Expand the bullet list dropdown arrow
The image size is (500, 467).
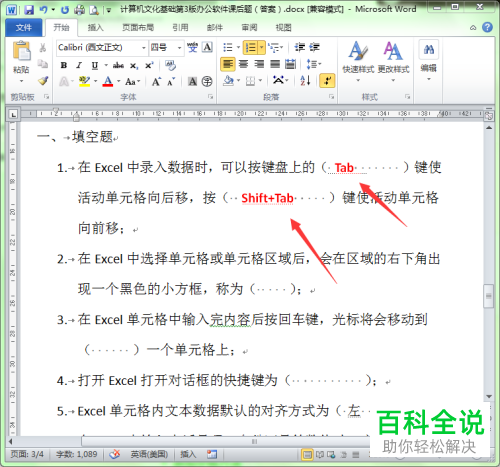(238, 48)
